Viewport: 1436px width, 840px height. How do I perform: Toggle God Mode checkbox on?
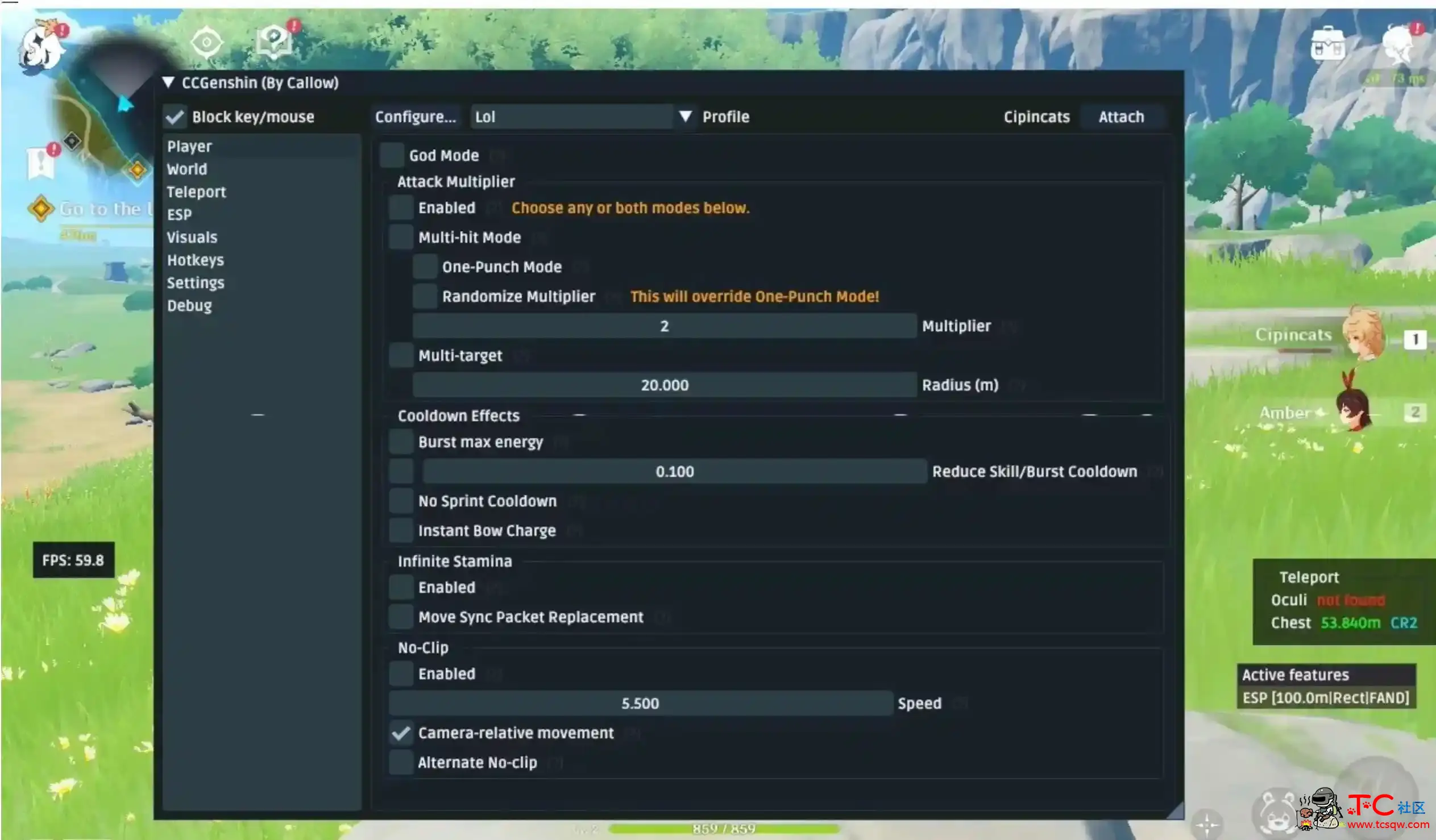(390, 154)
